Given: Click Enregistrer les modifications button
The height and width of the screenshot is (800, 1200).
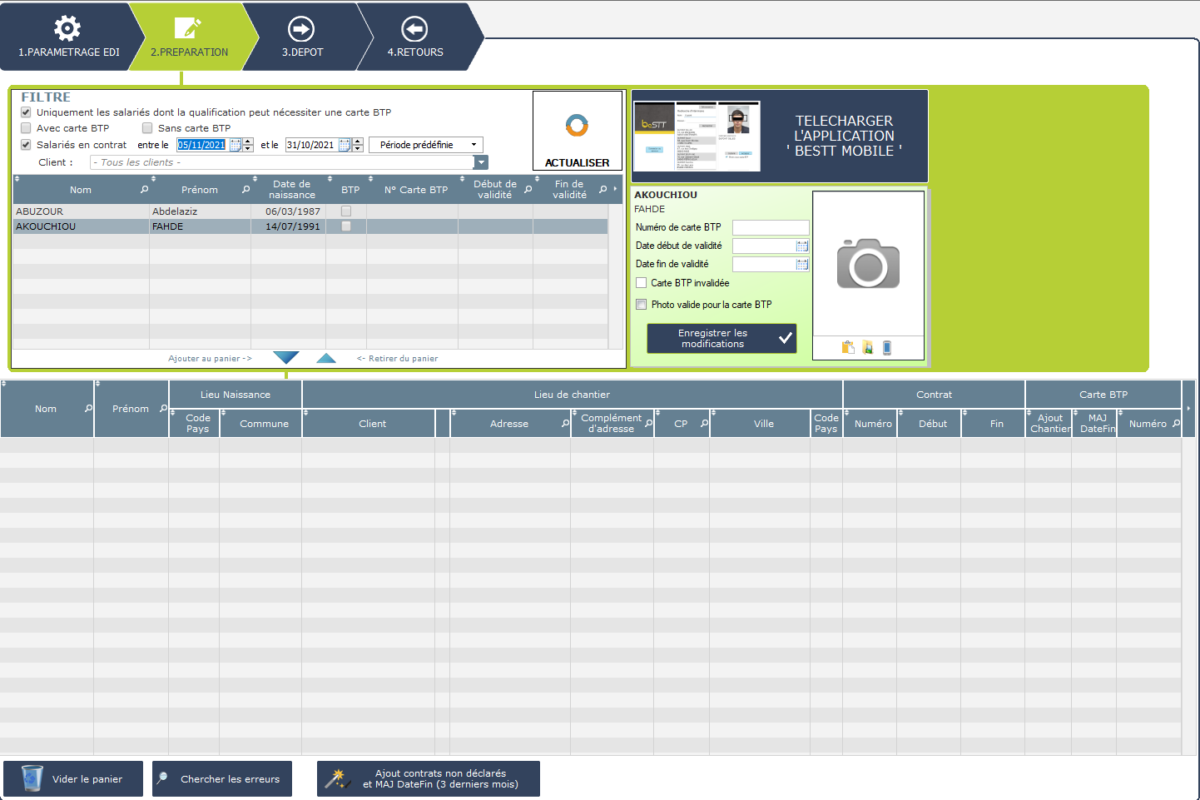Looking at the screenshot, I should point(721,338).
